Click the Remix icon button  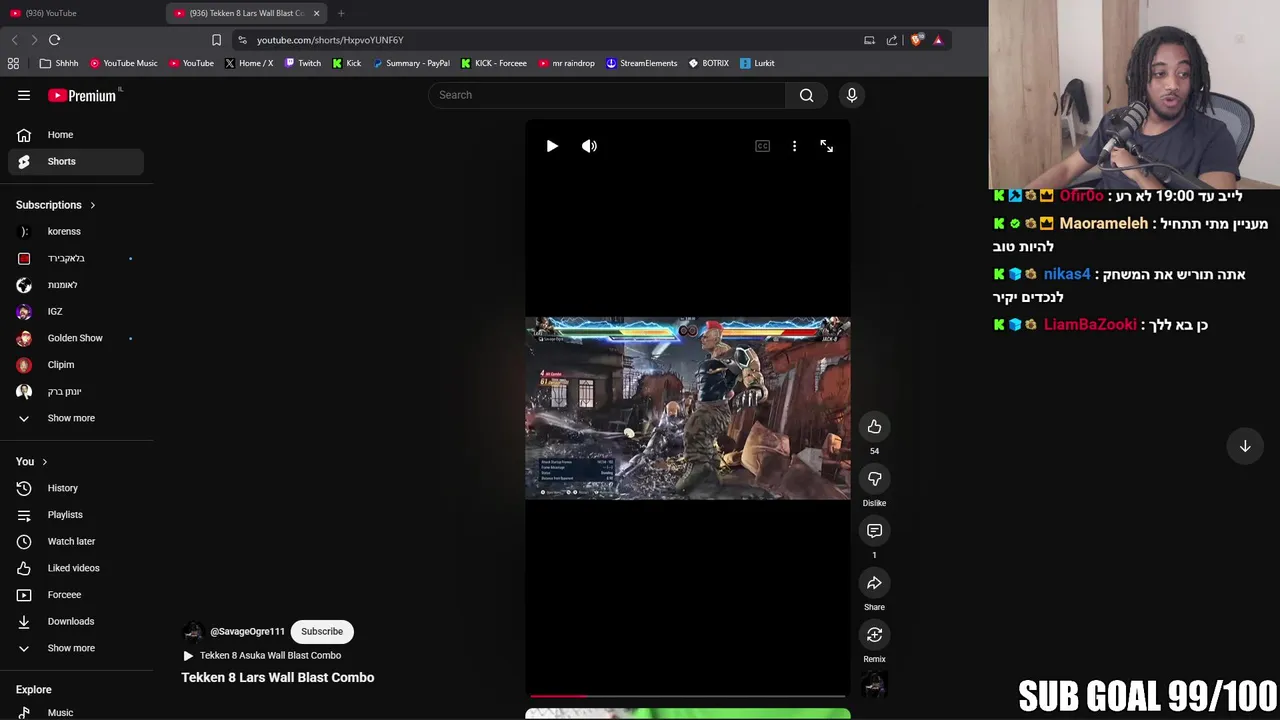coord(874,635)
